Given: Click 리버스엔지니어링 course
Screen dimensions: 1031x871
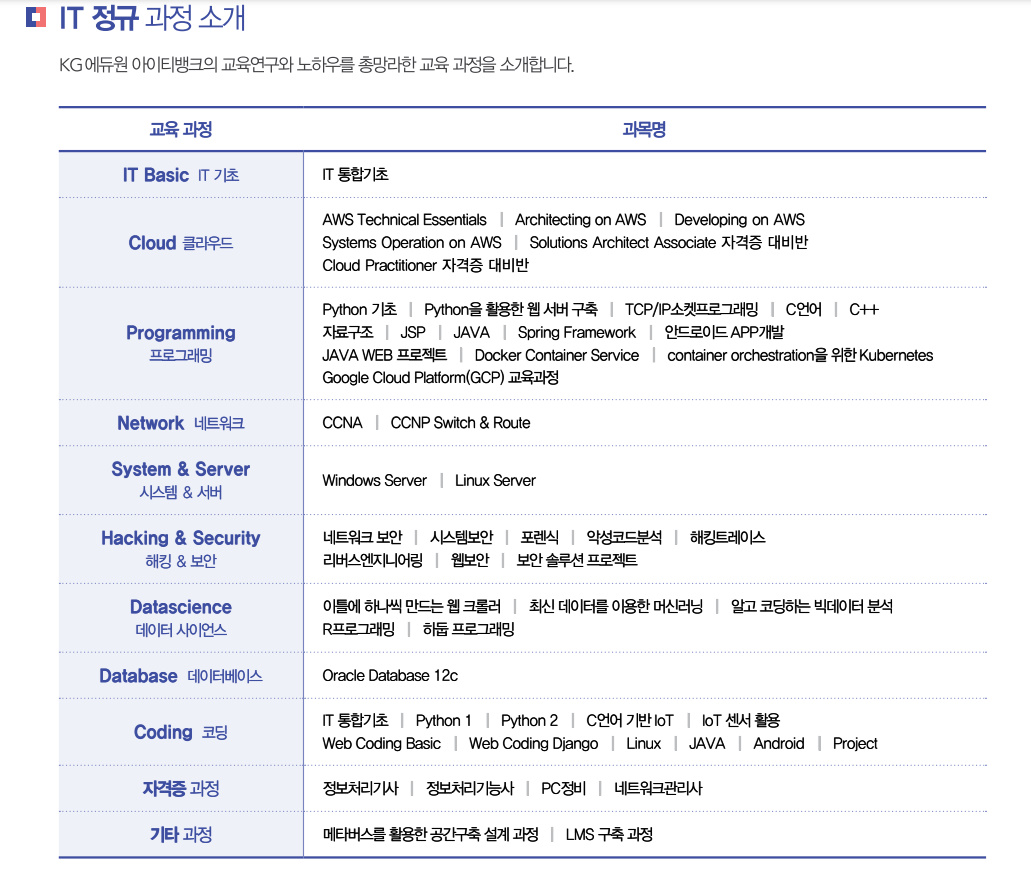Looking at the screenshot, I should [x=373, y=561].
